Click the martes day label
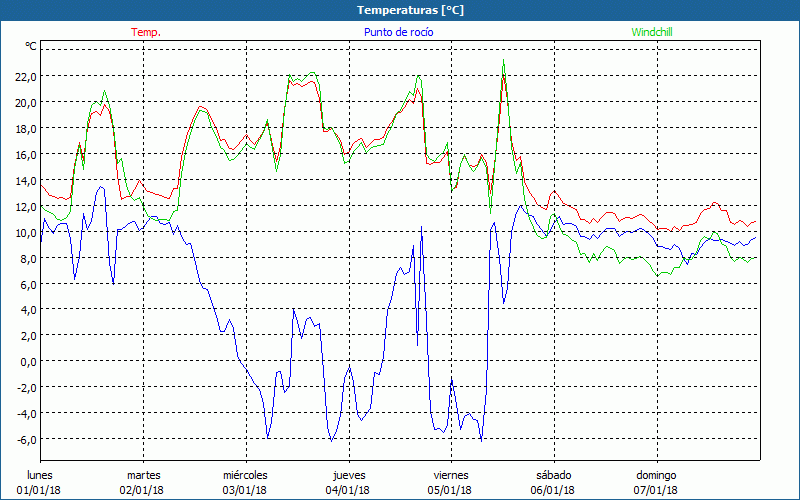The height and width of the screenshot is (500, 800). tap(143, 475)
